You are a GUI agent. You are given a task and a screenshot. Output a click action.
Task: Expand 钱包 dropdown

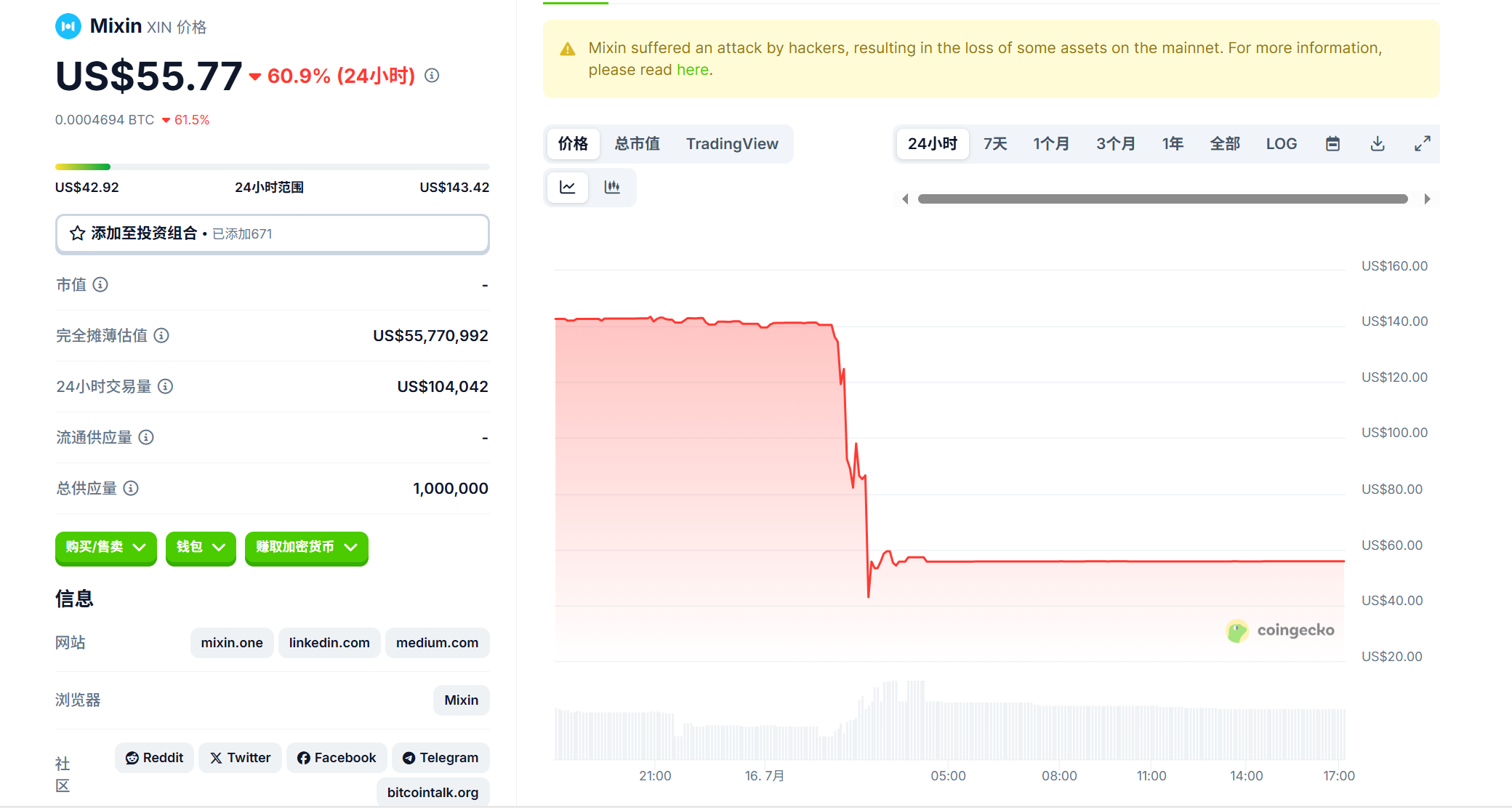pos(201,548)
